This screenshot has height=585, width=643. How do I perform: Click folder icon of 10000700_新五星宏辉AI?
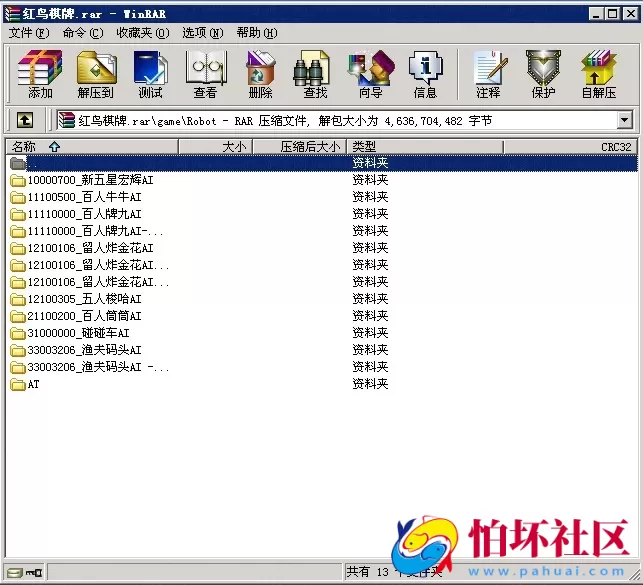pyautogui.click(x=18, y=180)
